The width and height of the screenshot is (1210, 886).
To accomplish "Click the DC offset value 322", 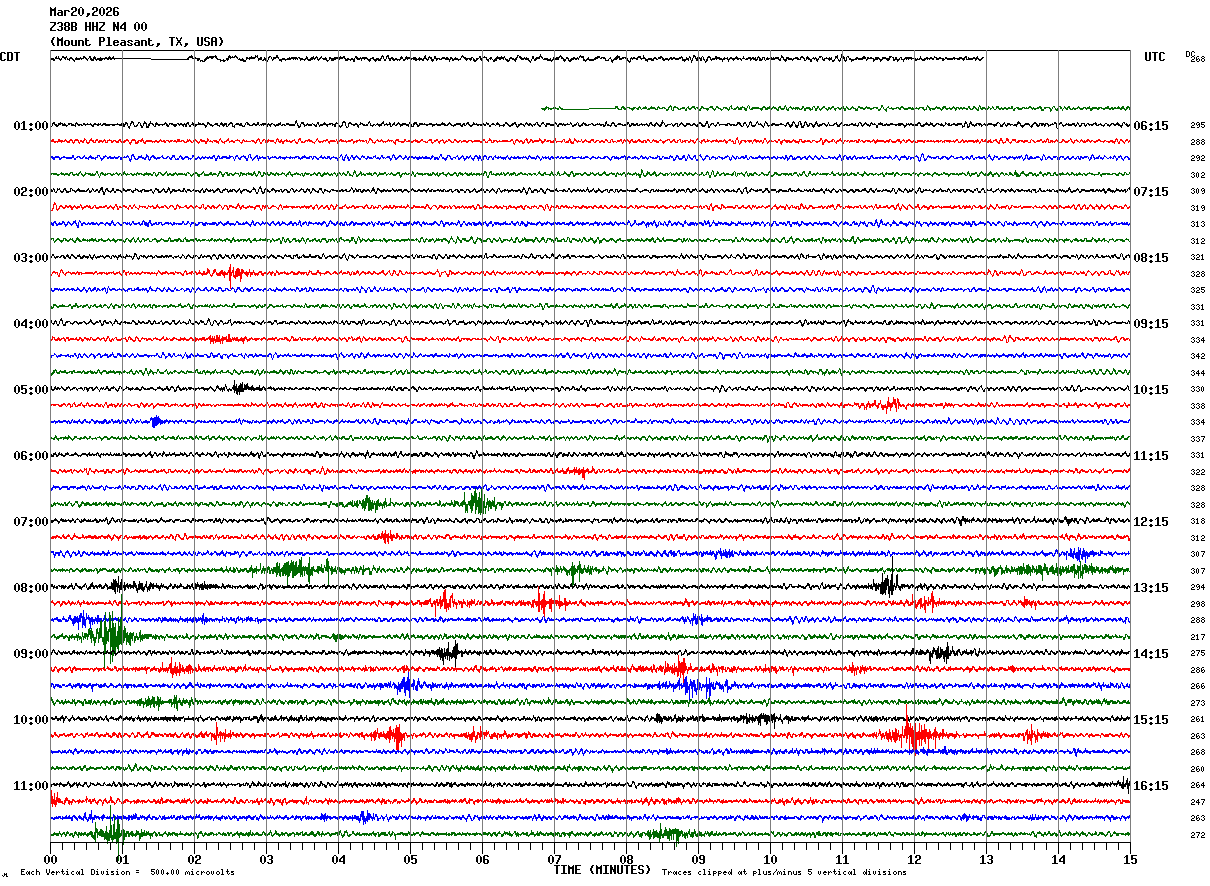I will 1197,472.
